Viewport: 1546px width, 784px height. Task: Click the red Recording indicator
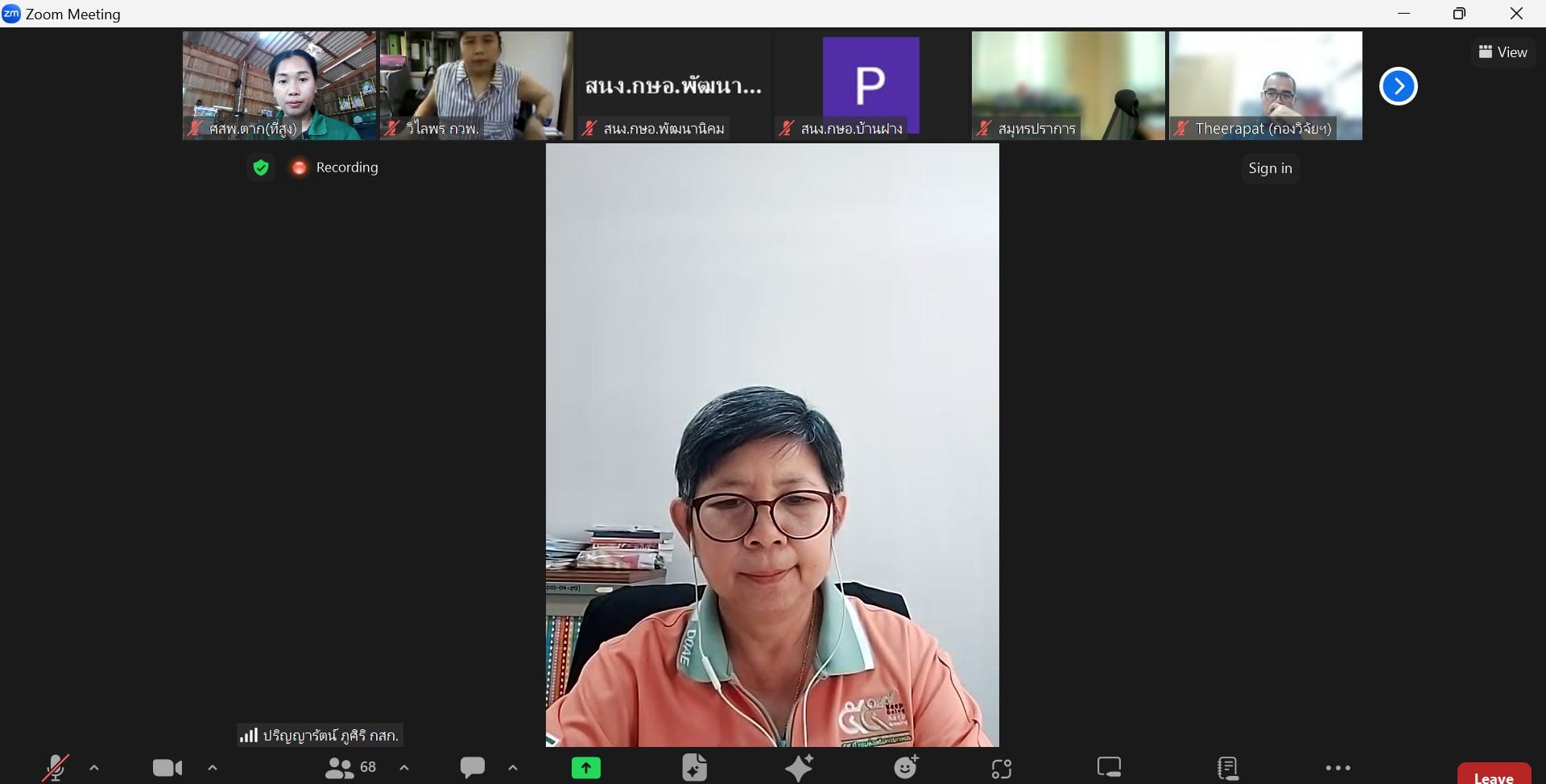coord(336,167)
